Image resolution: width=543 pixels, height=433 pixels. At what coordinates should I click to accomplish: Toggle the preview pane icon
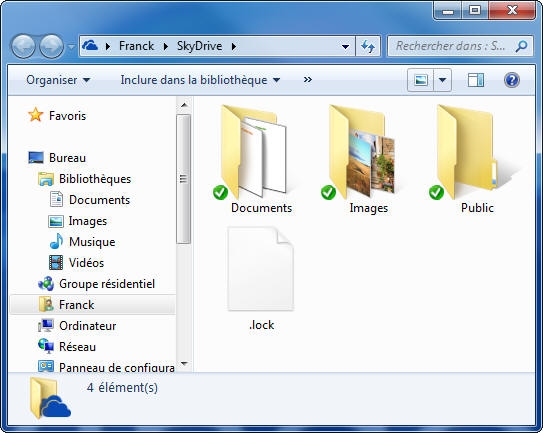[476, 80]
